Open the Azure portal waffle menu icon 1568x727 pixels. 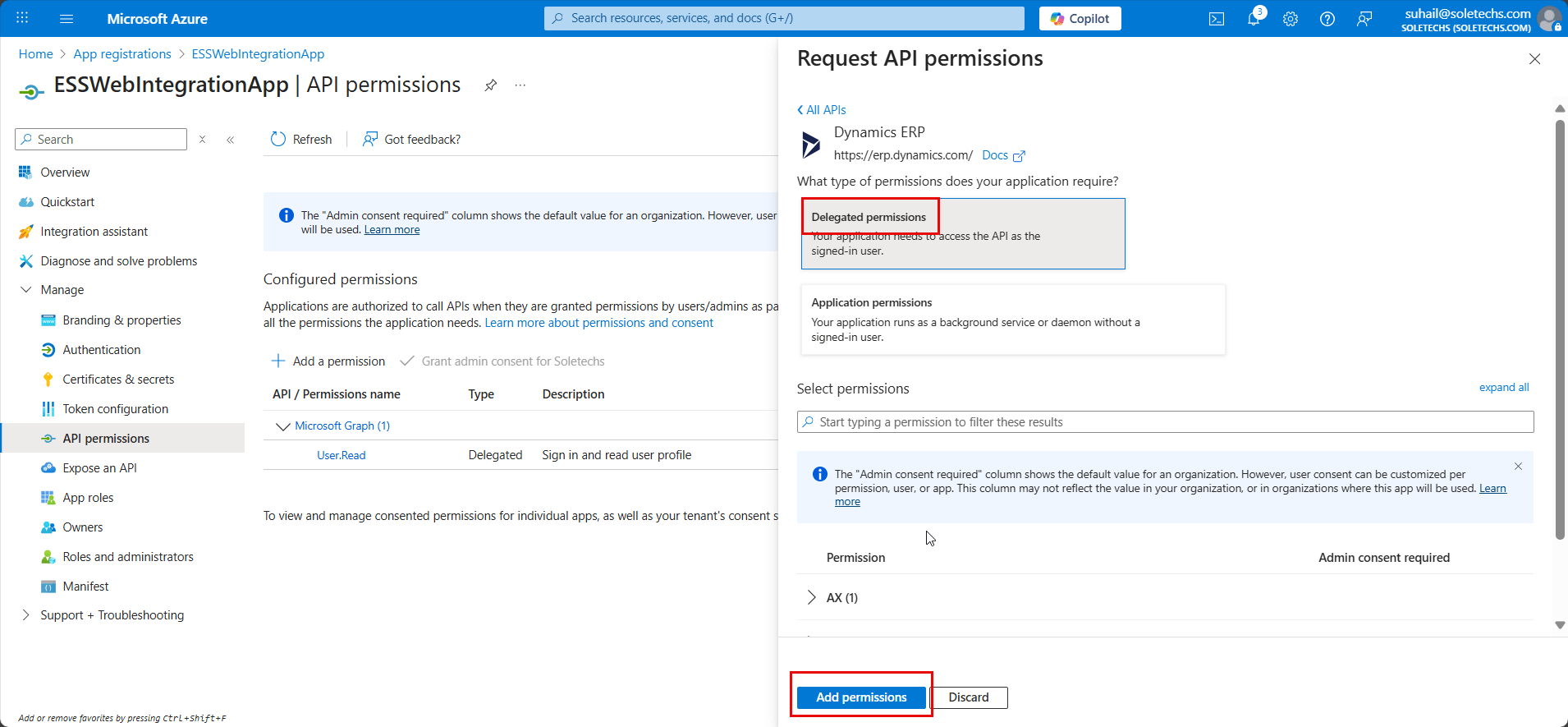(x=22, y=18)
